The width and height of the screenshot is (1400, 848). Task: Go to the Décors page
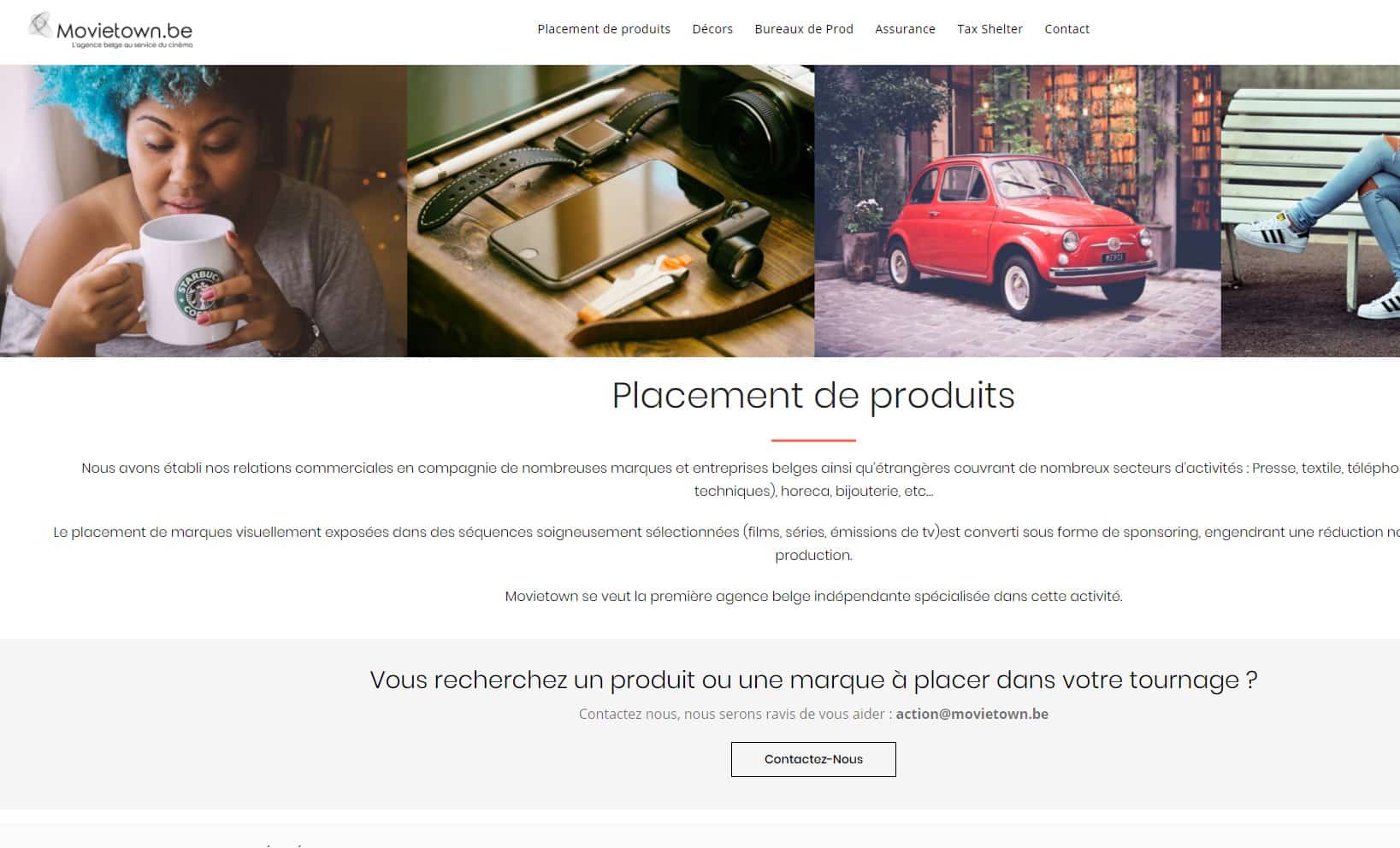click(x=712, y=29)
